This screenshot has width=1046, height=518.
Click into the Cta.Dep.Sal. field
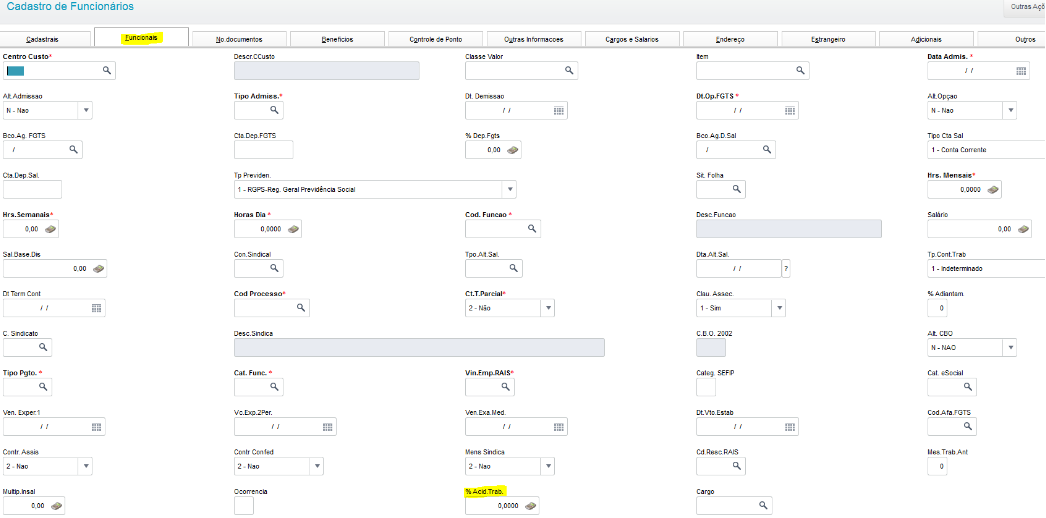(x=33, y=189)
